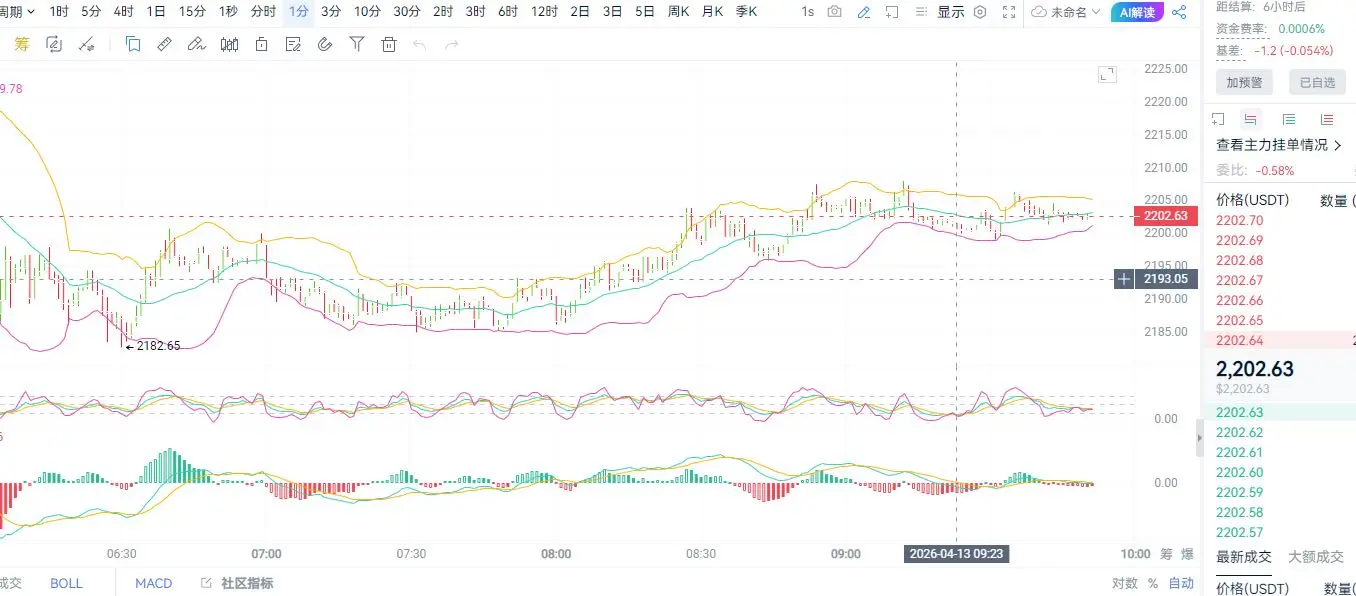
Task: Select green buy-only order book view icon
Action: pos(1288,118)
